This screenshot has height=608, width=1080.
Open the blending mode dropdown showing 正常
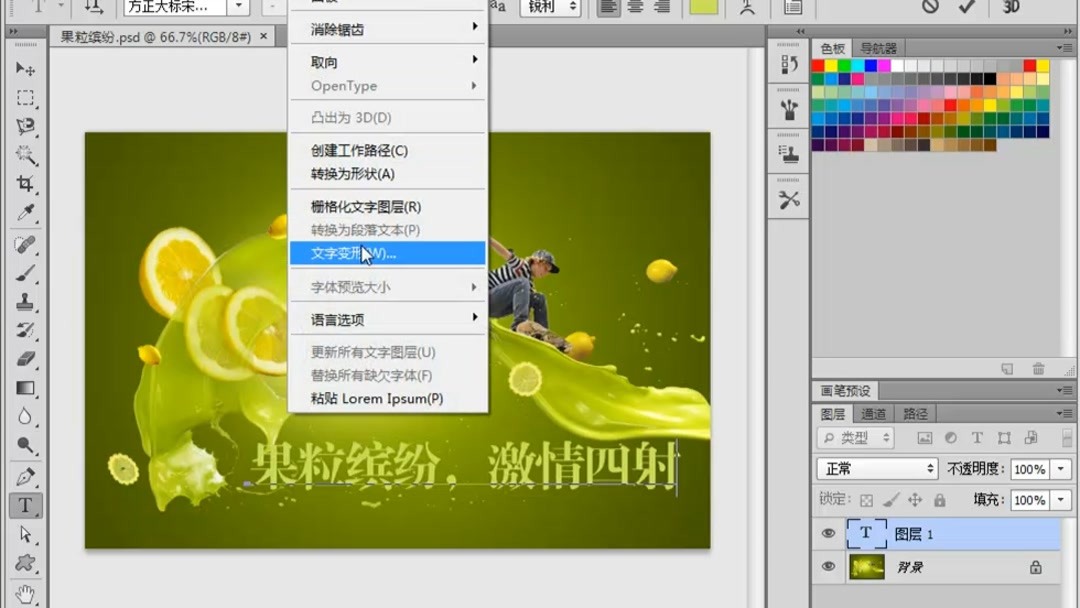point(875,468)
